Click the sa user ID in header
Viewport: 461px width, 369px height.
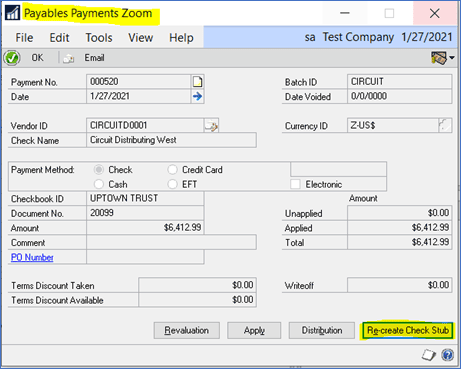(310, 37)
